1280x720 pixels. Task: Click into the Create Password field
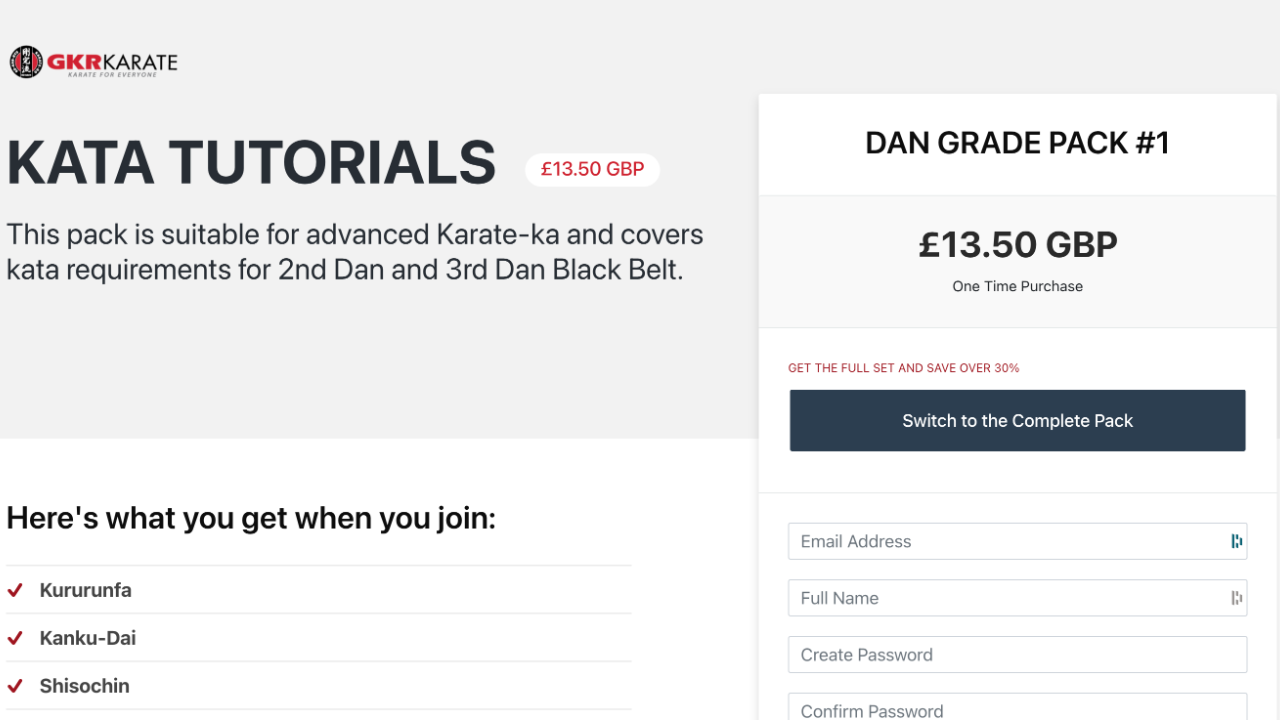[1017, 655]
